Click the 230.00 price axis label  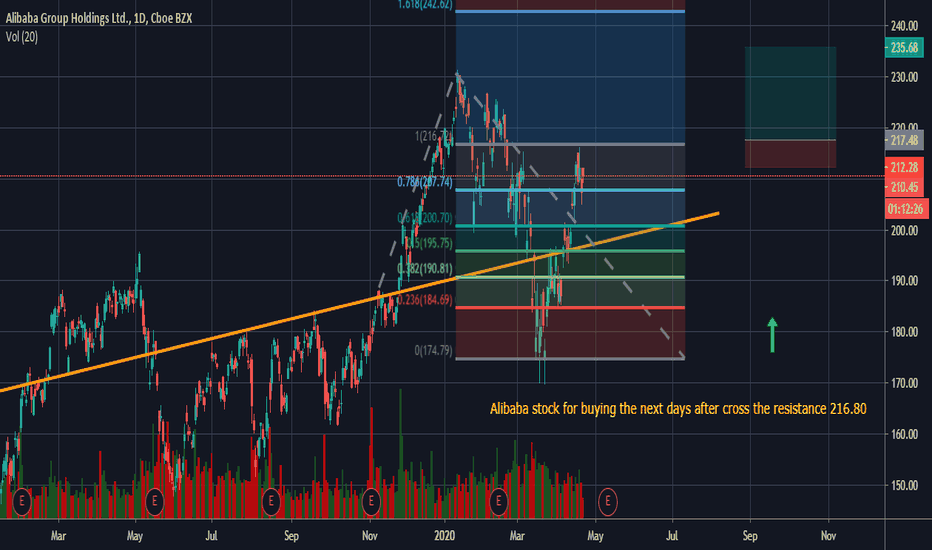point(904,77)
